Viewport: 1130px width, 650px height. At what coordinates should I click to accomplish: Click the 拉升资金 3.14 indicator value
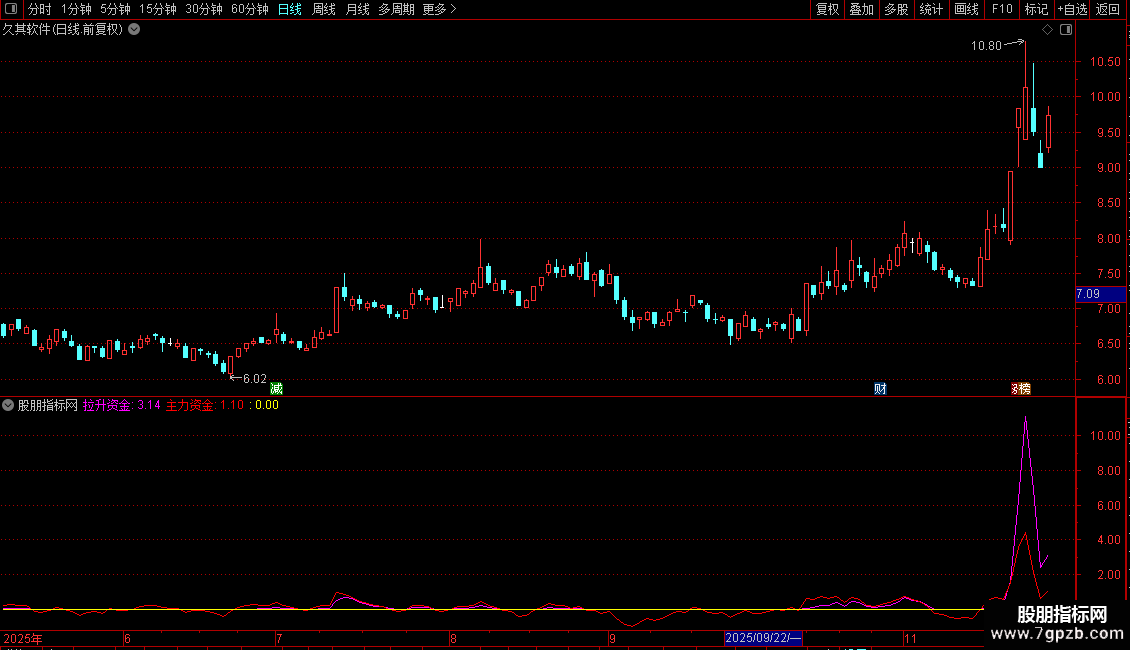coord(121,405)
